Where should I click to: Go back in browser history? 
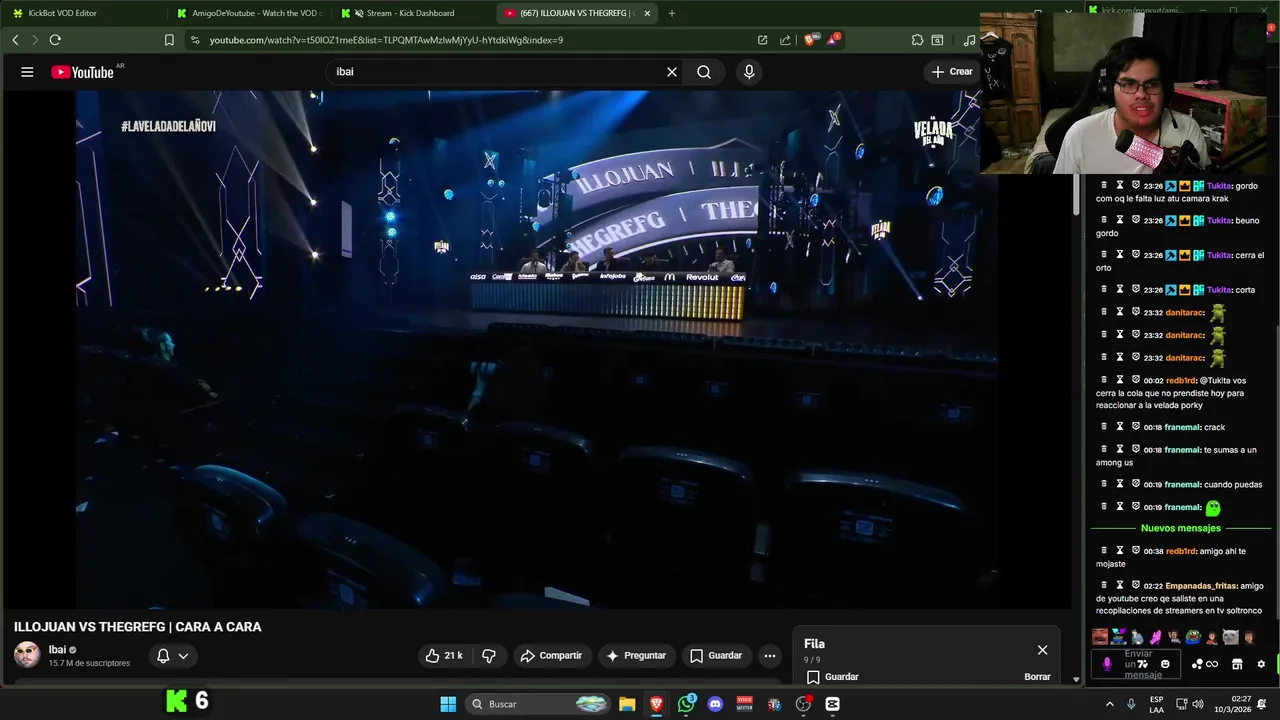tap(15, 40)
